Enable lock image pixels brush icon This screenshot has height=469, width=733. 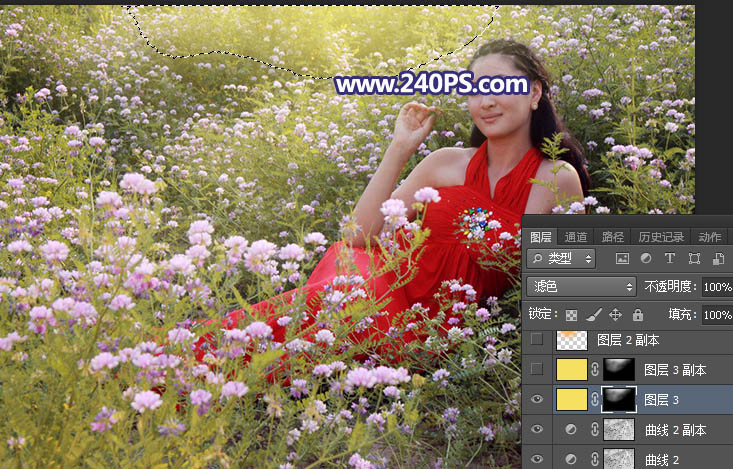[593, 314]
